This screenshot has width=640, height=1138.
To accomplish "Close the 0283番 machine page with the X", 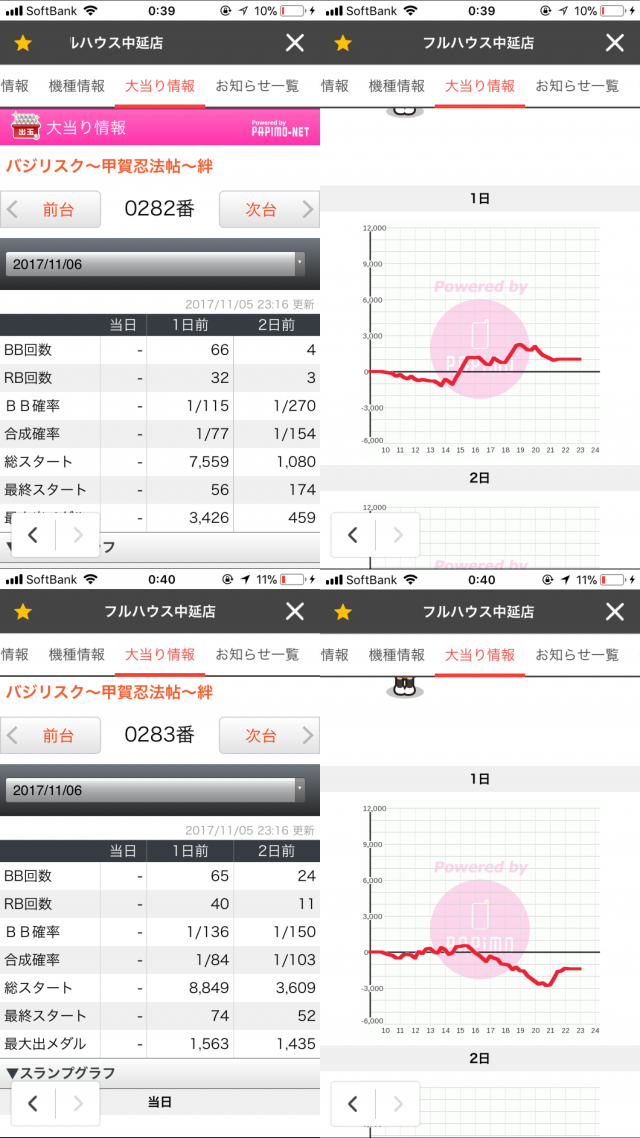I will tap(295, 611).
